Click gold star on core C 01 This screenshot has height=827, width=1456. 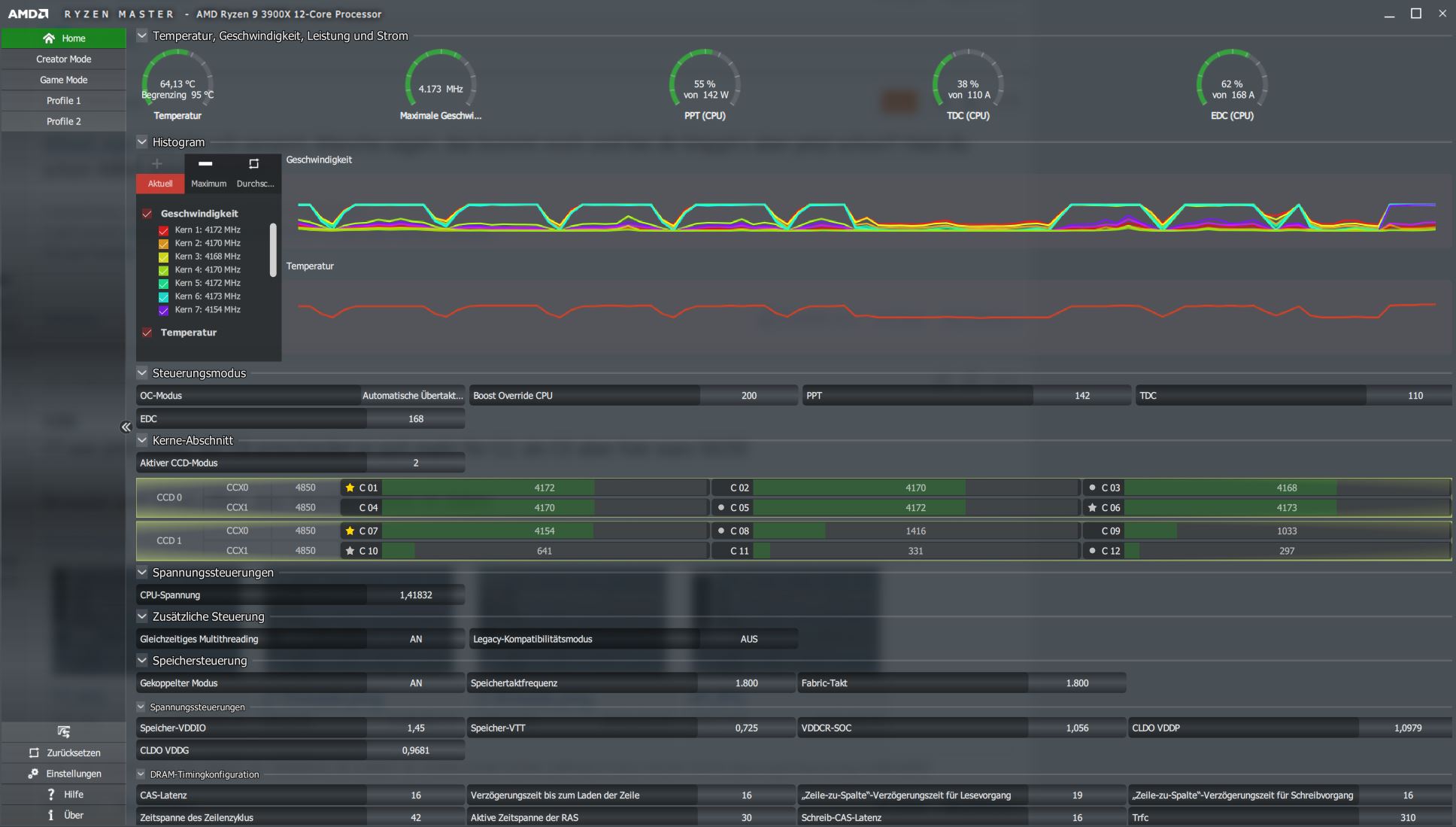coord(350,488)
